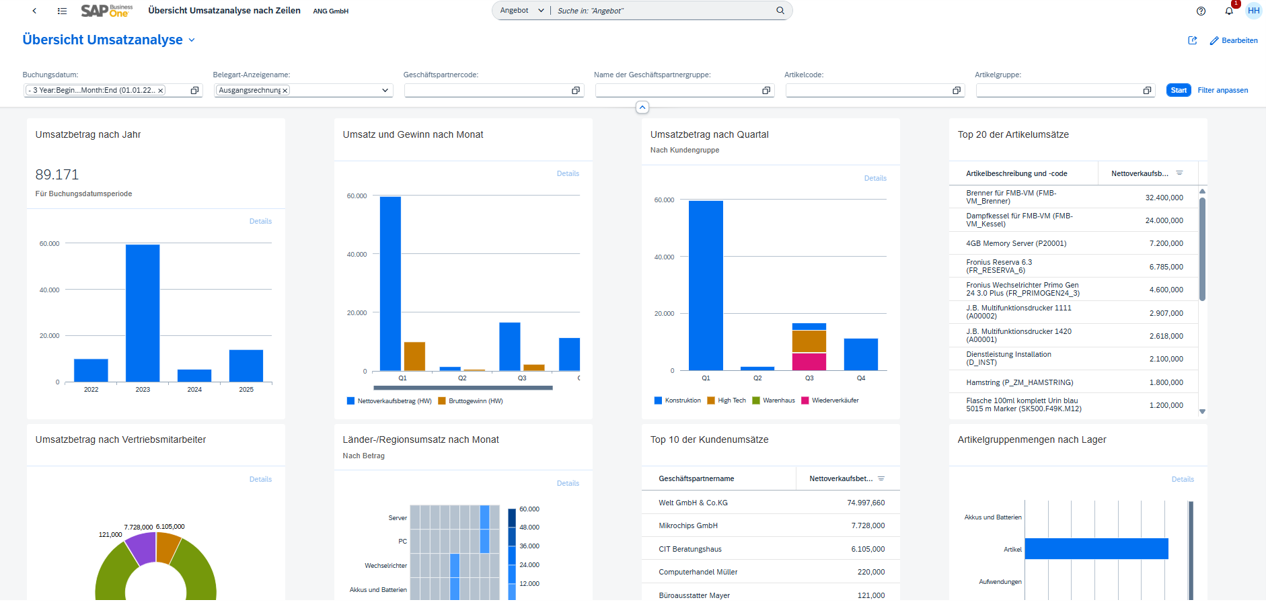Viewport: 1266px width, 601px height.
Task: Open value help for Geschäftspartnergruppe name field
Action: click(x=766, y=90)
